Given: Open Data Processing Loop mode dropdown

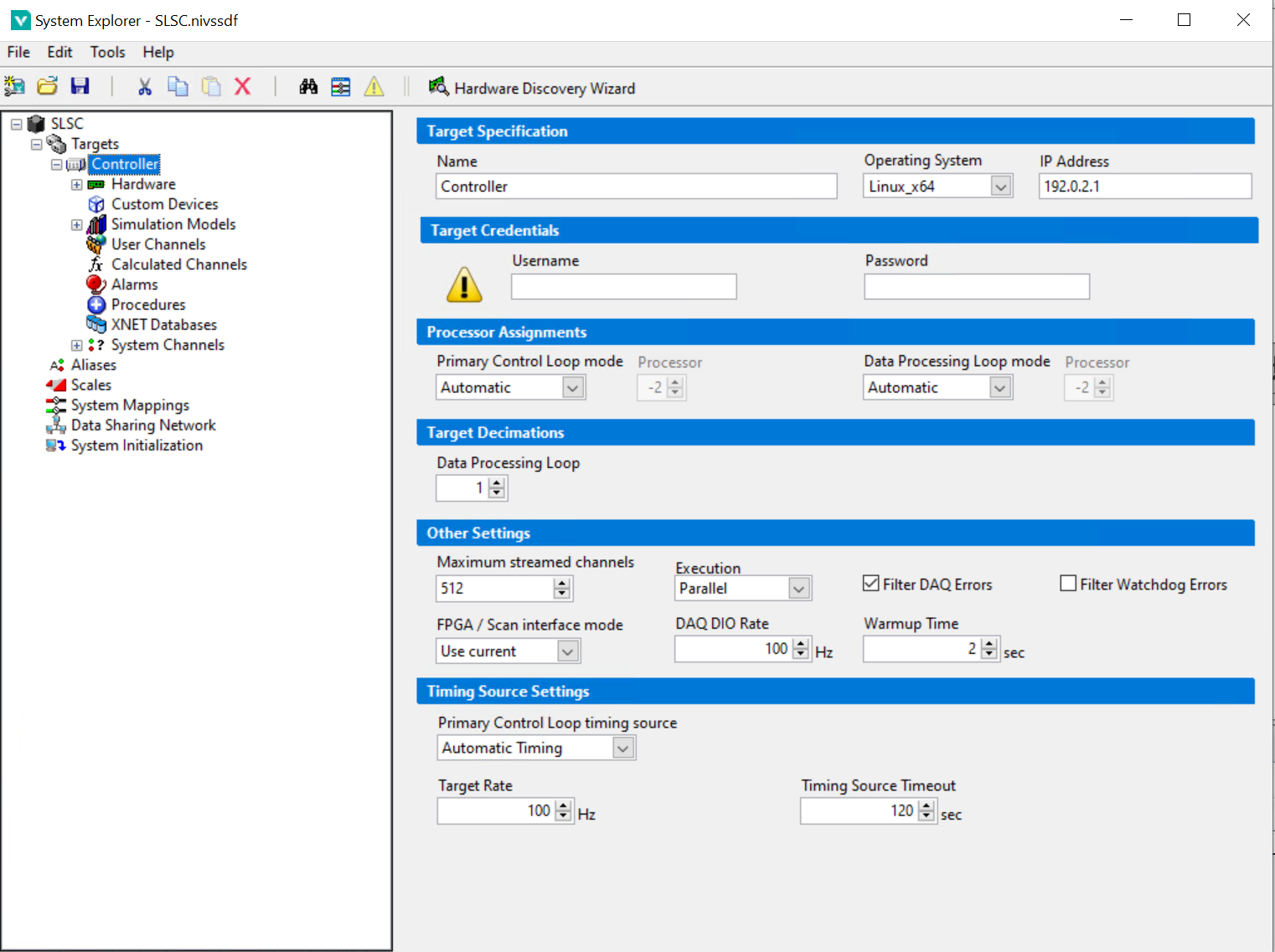Looking at the screenshot, I should click(999, 387).
